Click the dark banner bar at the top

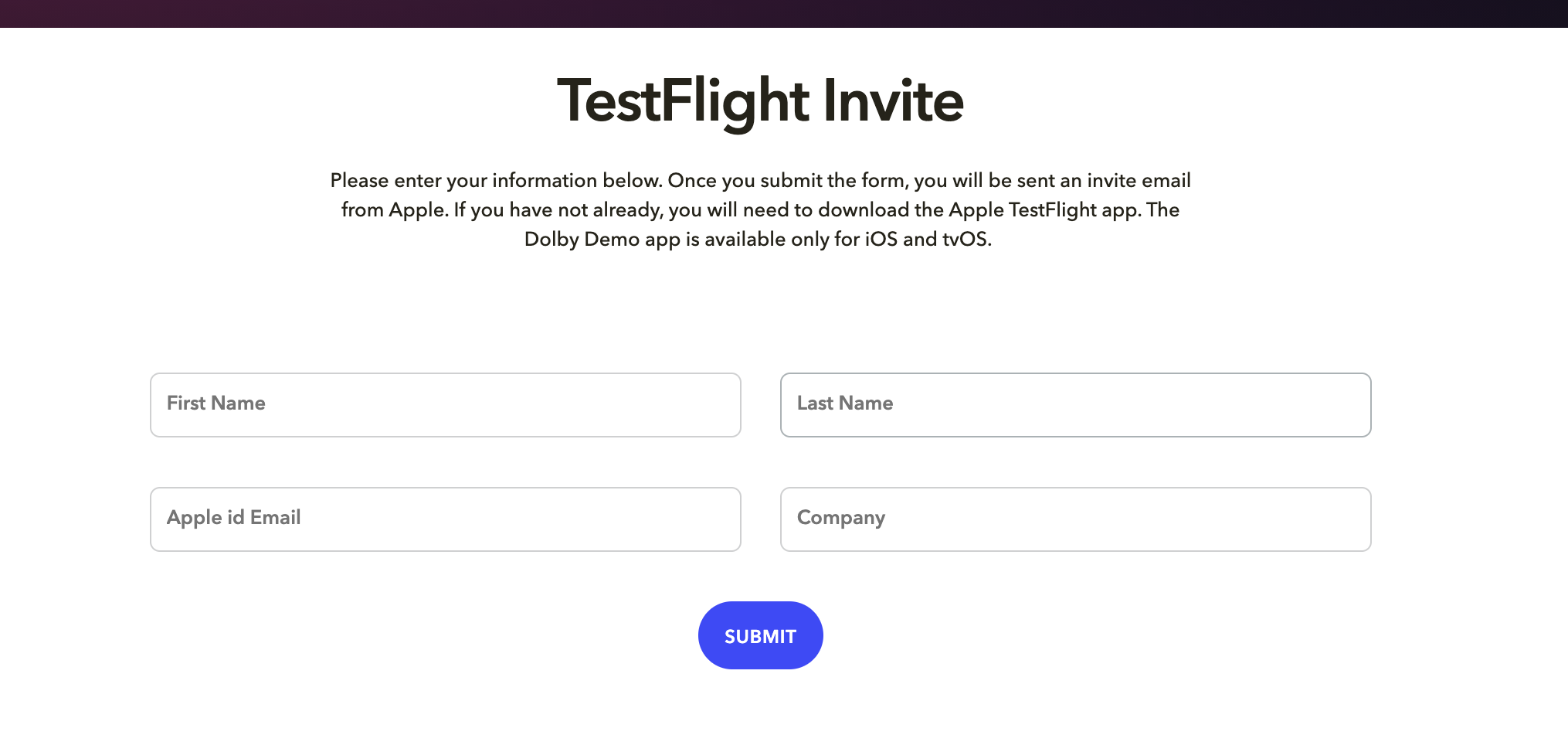[x=784, y=13]
